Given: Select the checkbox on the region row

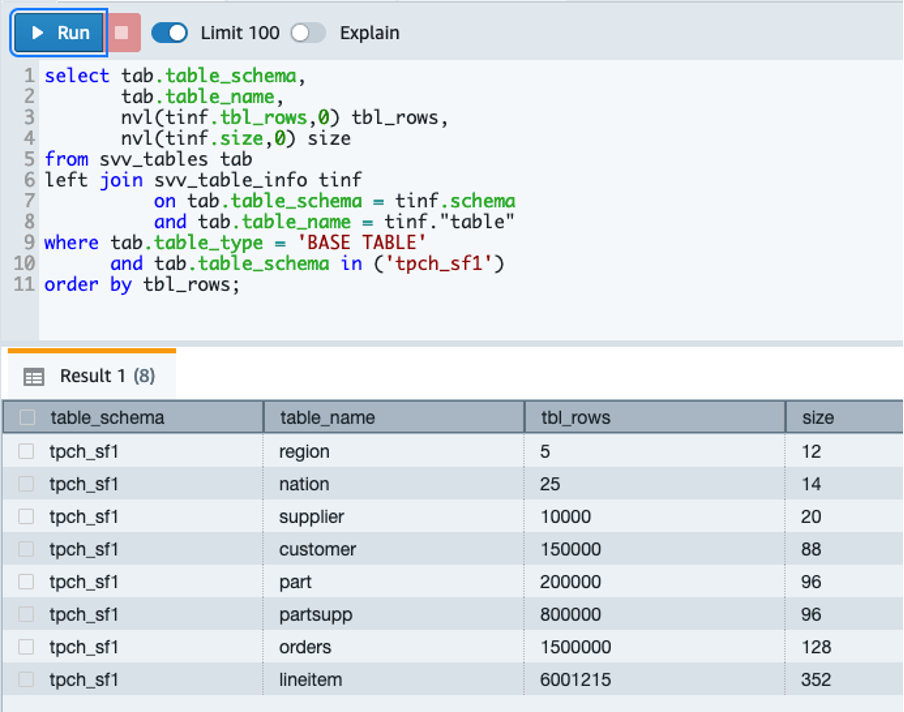Looking at the screenshot, I should pos(27,450).
